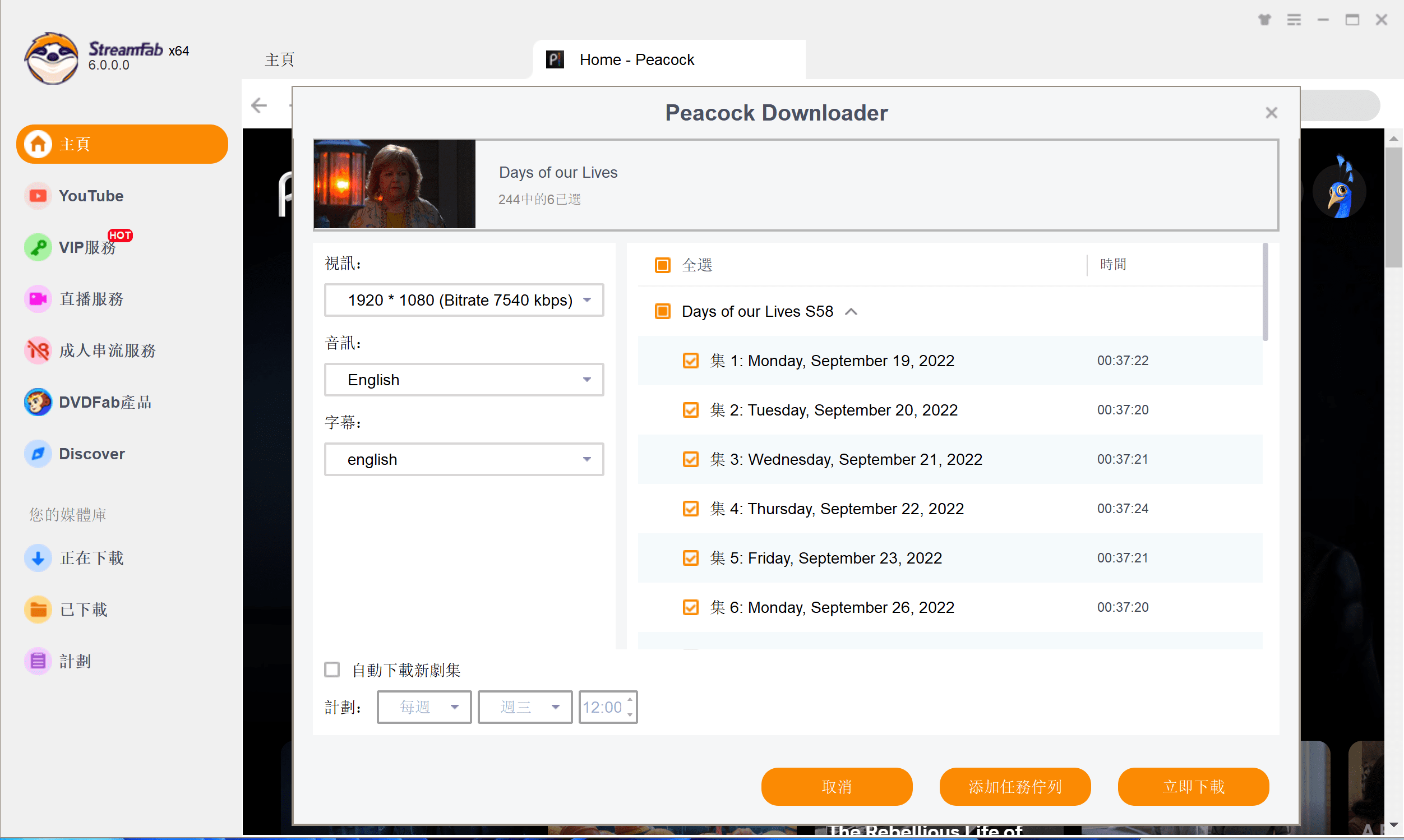Click the StreamFab sloth logo
The height and width of the screenshot is (840, 1404).
click(52, 58)
